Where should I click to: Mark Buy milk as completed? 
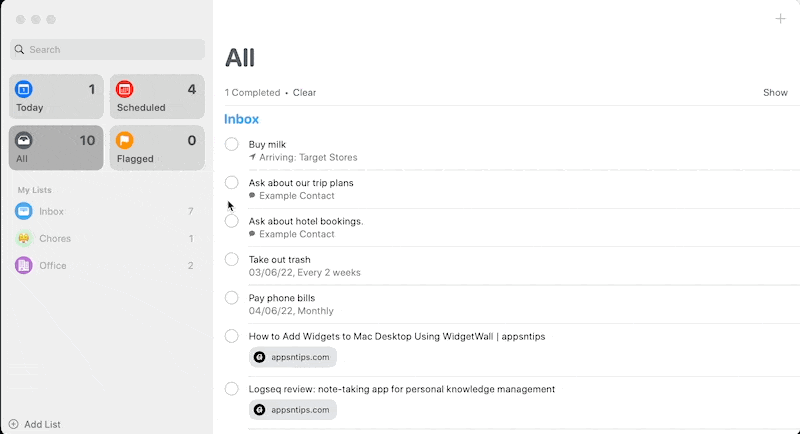point(232,144)
